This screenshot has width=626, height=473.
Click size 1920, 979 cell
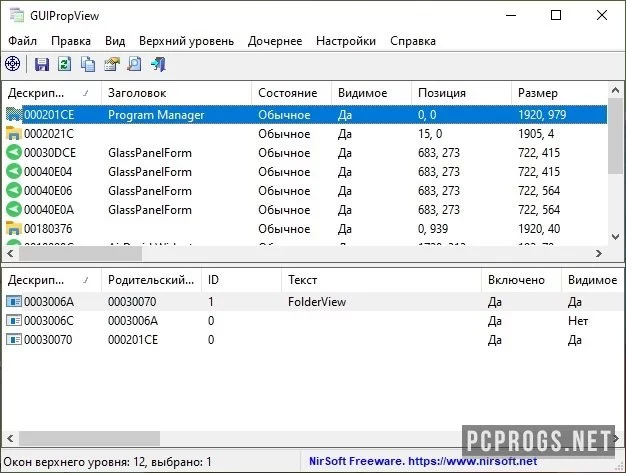tap(542, 115)
